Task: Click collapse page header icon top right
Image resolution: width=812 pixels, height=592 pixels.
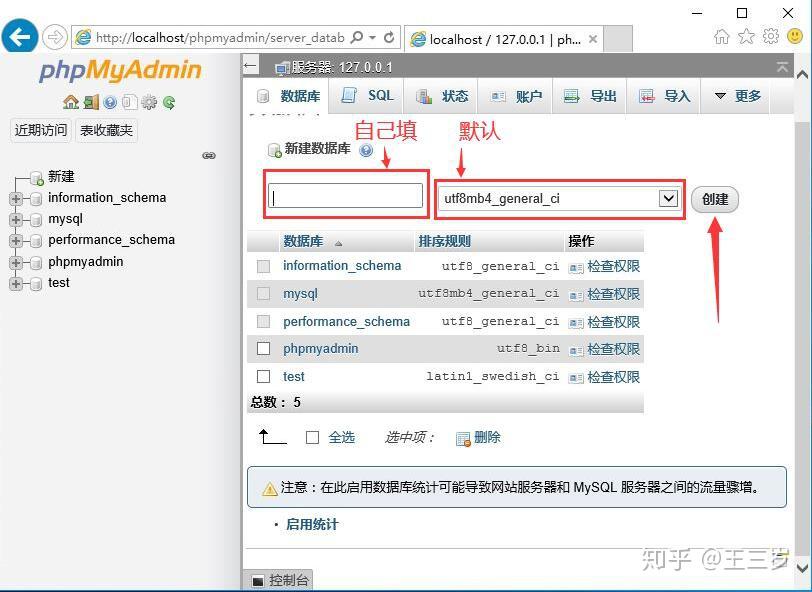Action: pyautogui.click(x=782, y=67)
